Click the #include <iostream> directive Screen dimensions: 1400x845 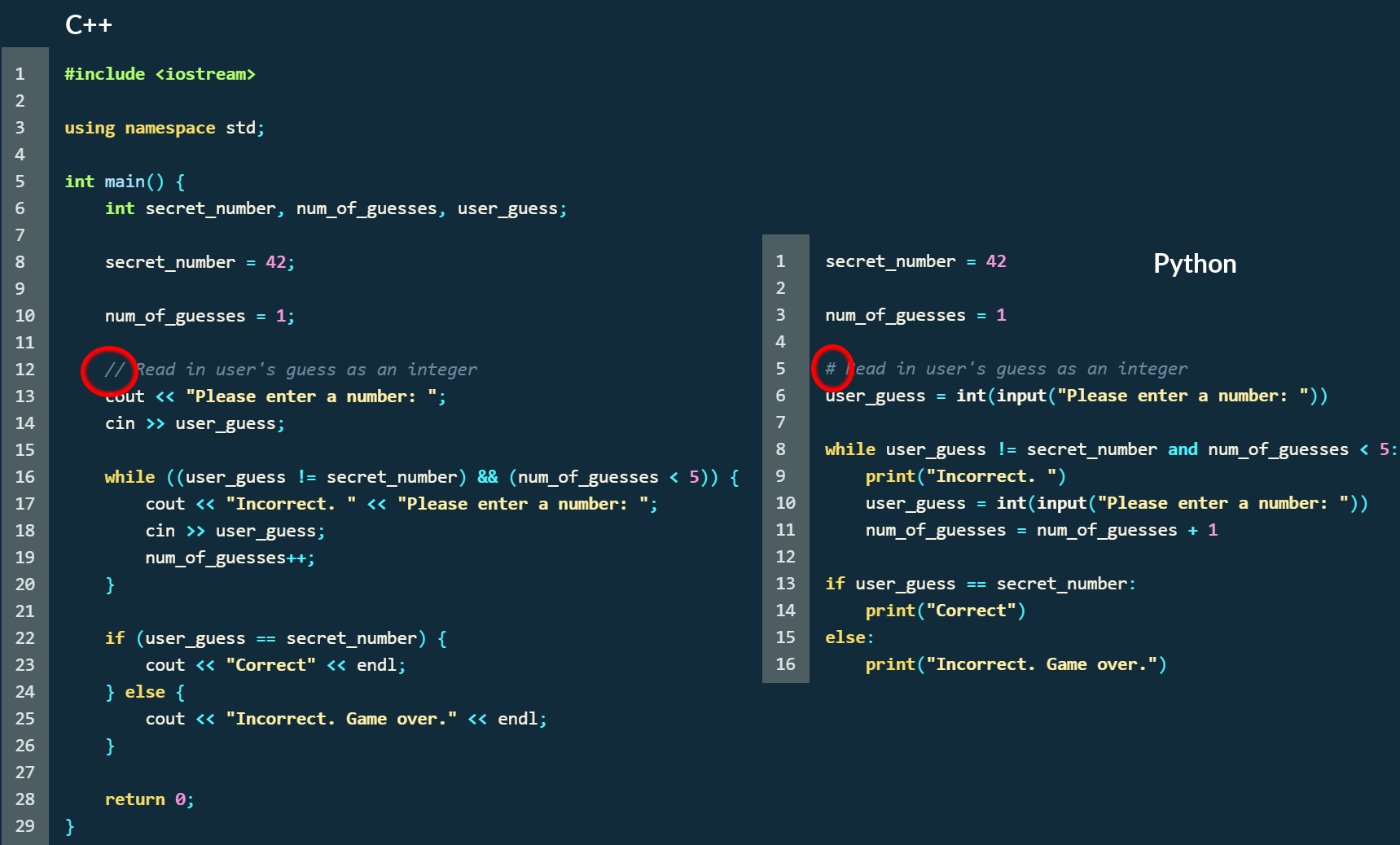pos(160,74)
